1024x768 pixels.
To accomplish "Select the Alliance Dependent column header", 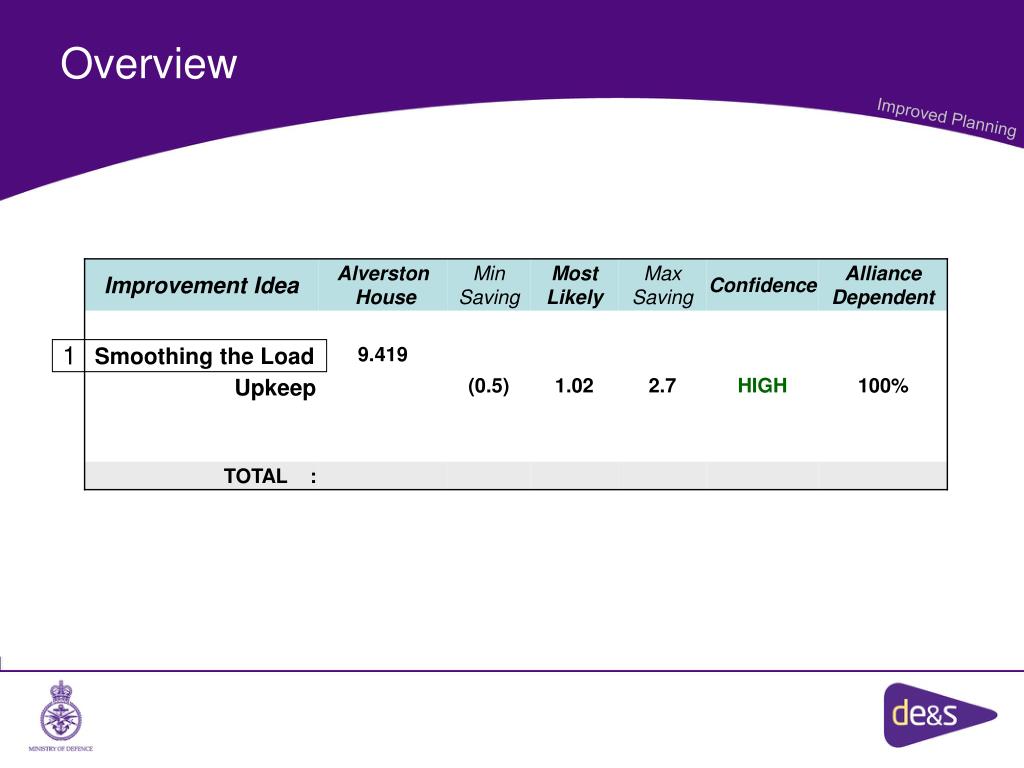I will click(x=884, y=285).
